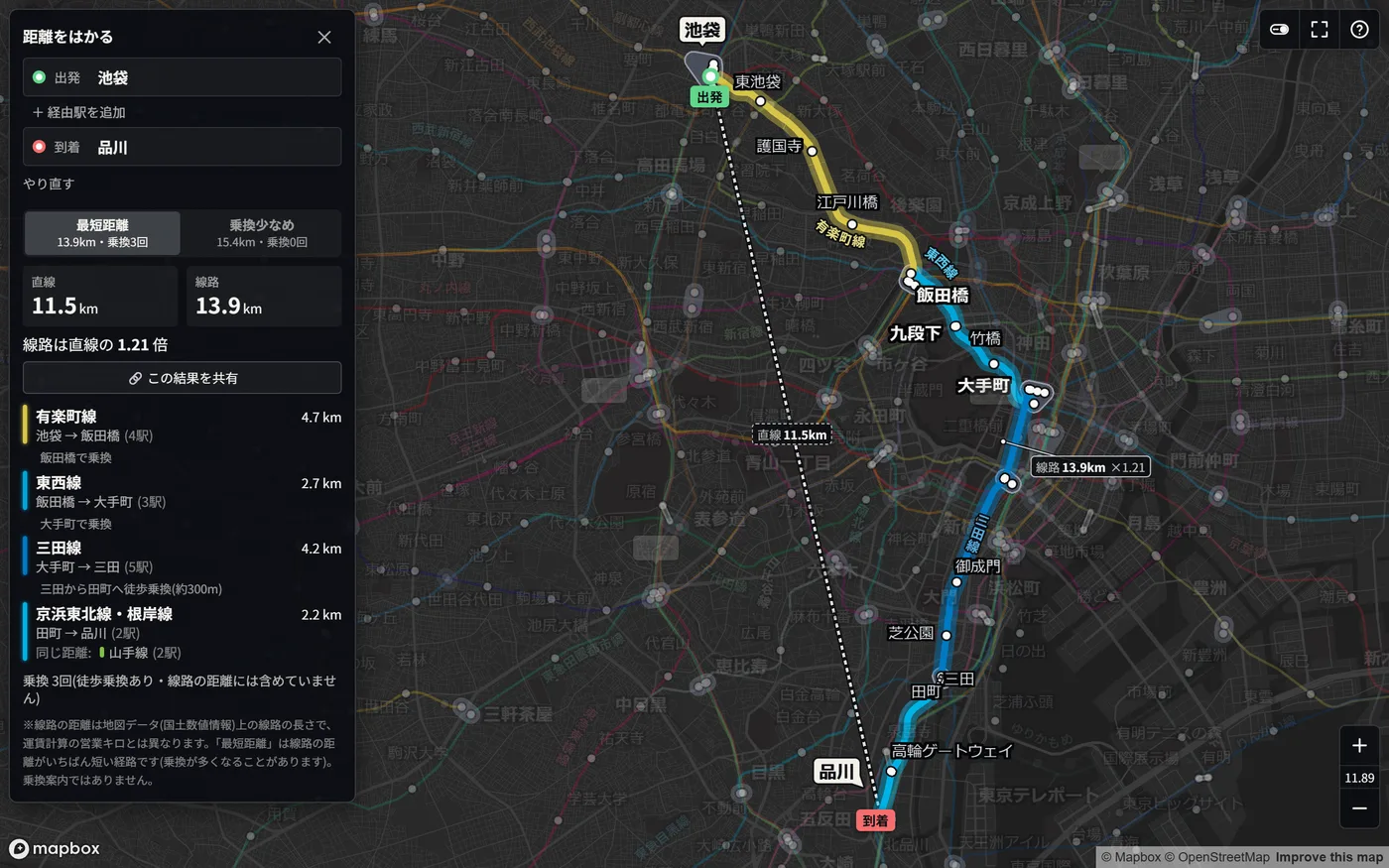This screenshot has width=1389, height=868.
Task: Close the distance measuring panel
Action: 324,38
